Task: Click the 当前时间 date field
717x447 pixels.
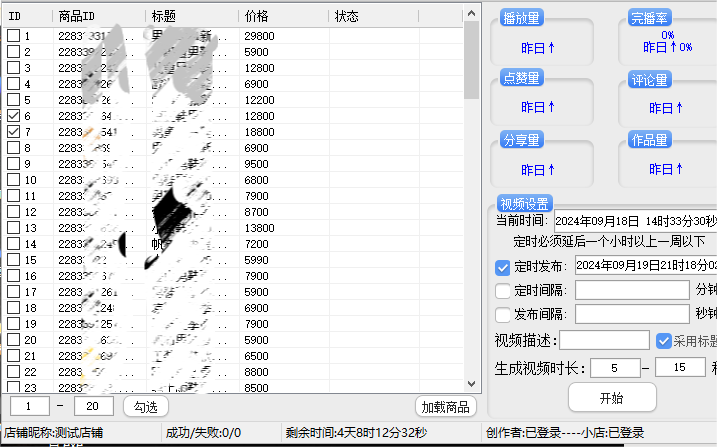Action: click(x=635, y=221)
